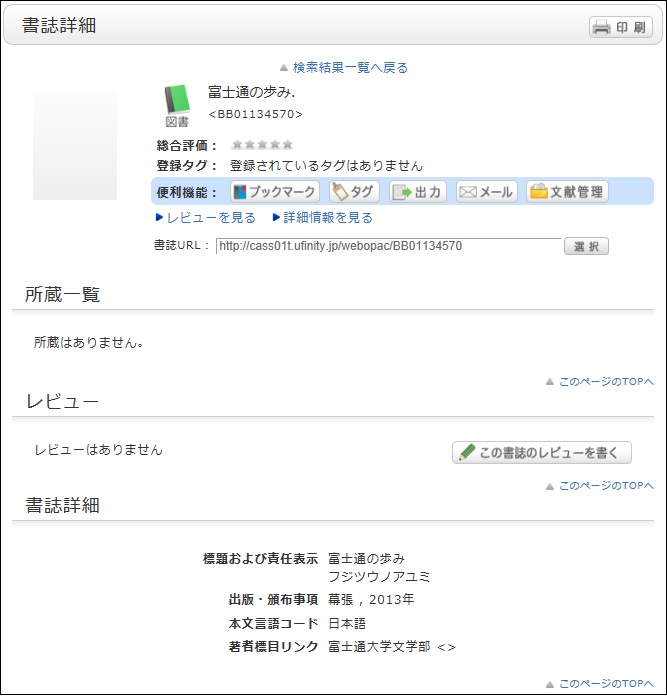
Task: Click the blank book cover thumbnail
Action: 75,146
